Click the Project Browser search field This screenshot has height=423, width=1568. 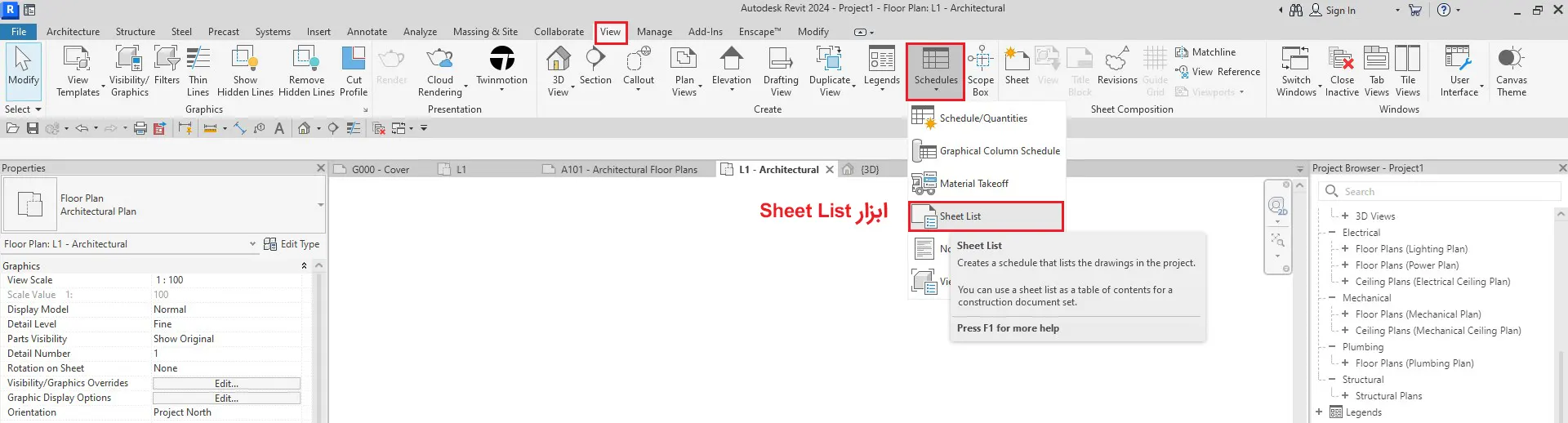coord(1441,192)
